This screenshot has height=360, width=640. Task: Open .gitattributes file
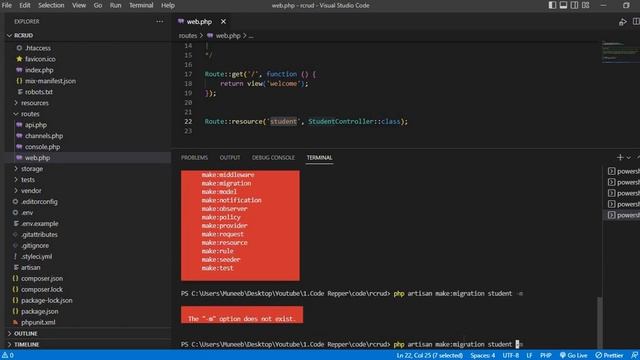click(x=39, y=235)
